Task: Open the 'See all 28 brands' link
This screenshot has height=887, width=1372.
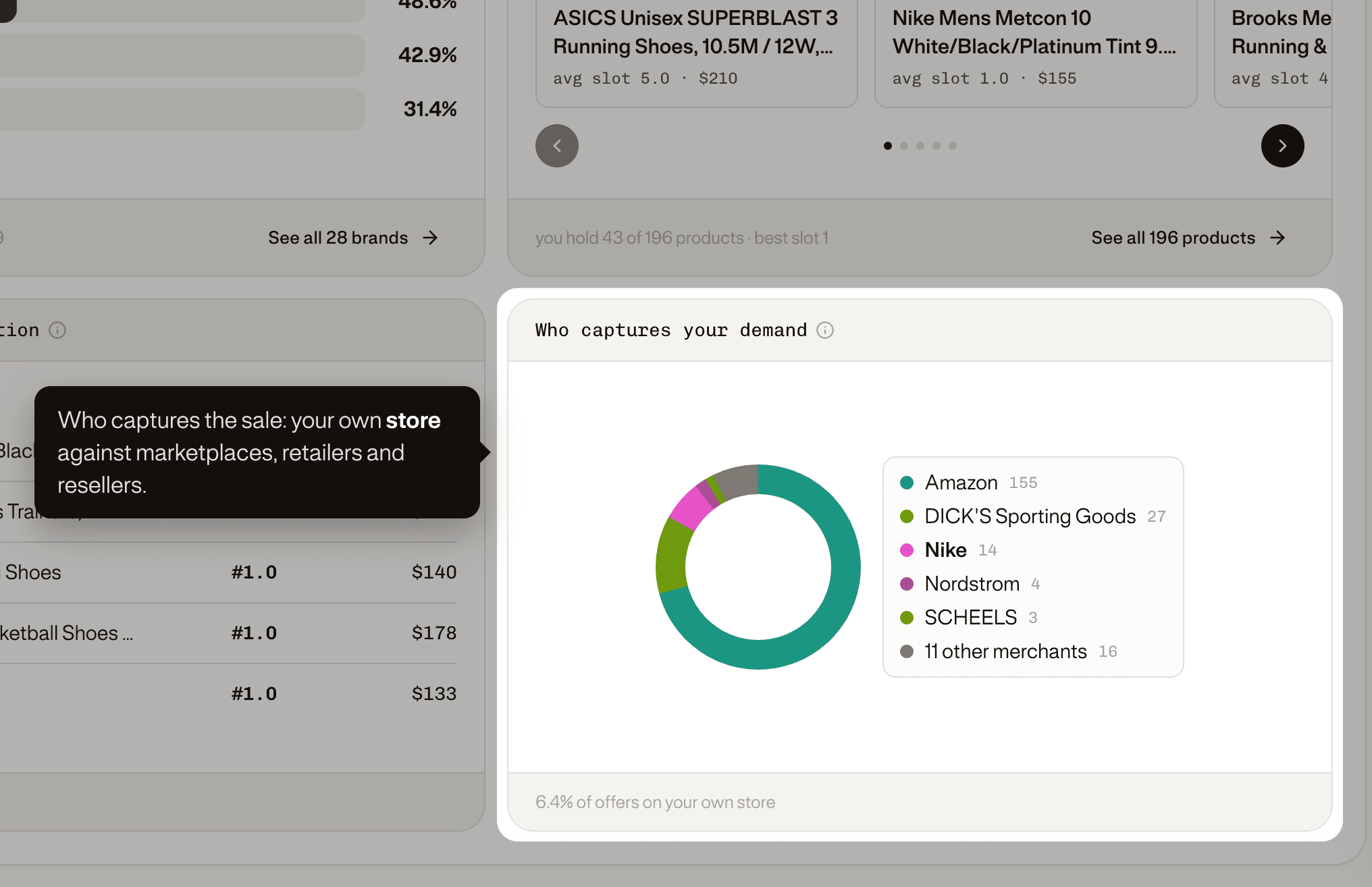Action: point(353,238)
